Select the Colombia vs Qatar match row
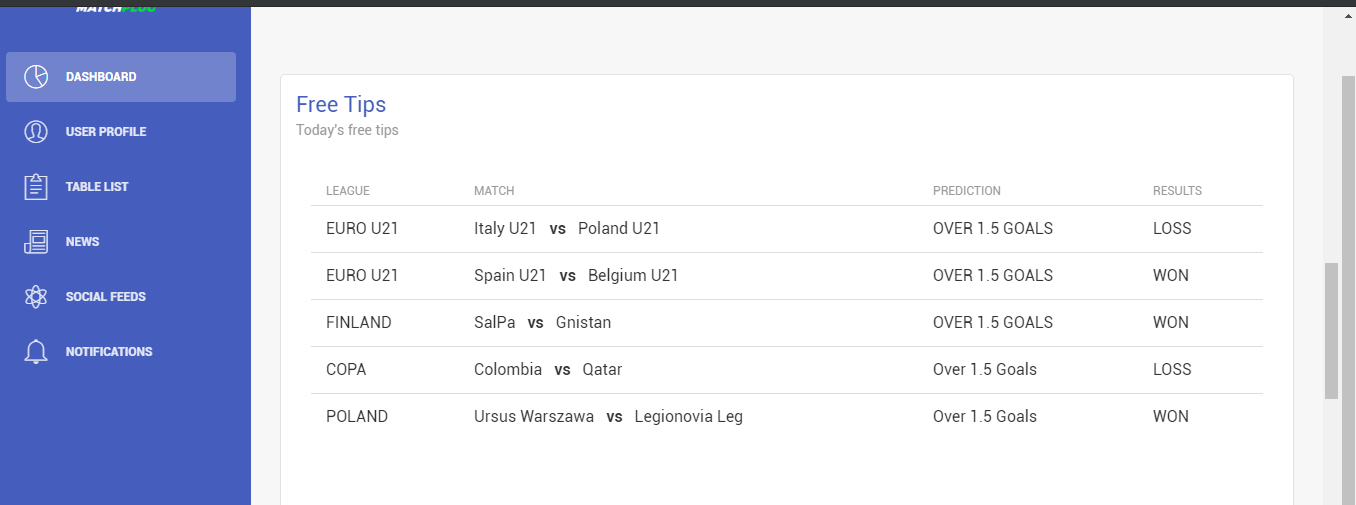This screenshot has width=1356, height=505. point(787,370)
